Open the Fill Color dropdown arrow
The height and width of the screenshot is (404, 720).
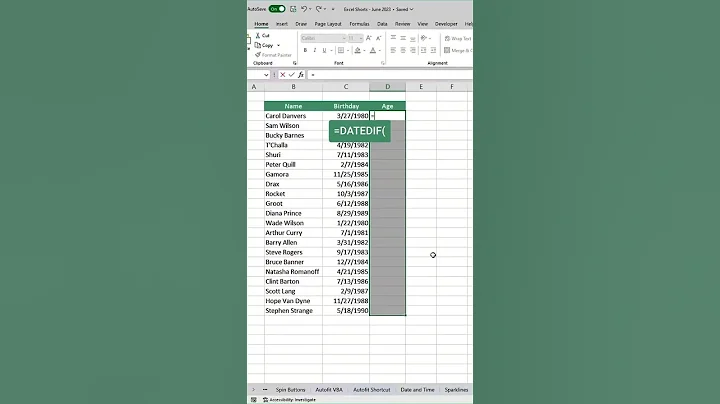pyautogui.click(x=364, y=50)
